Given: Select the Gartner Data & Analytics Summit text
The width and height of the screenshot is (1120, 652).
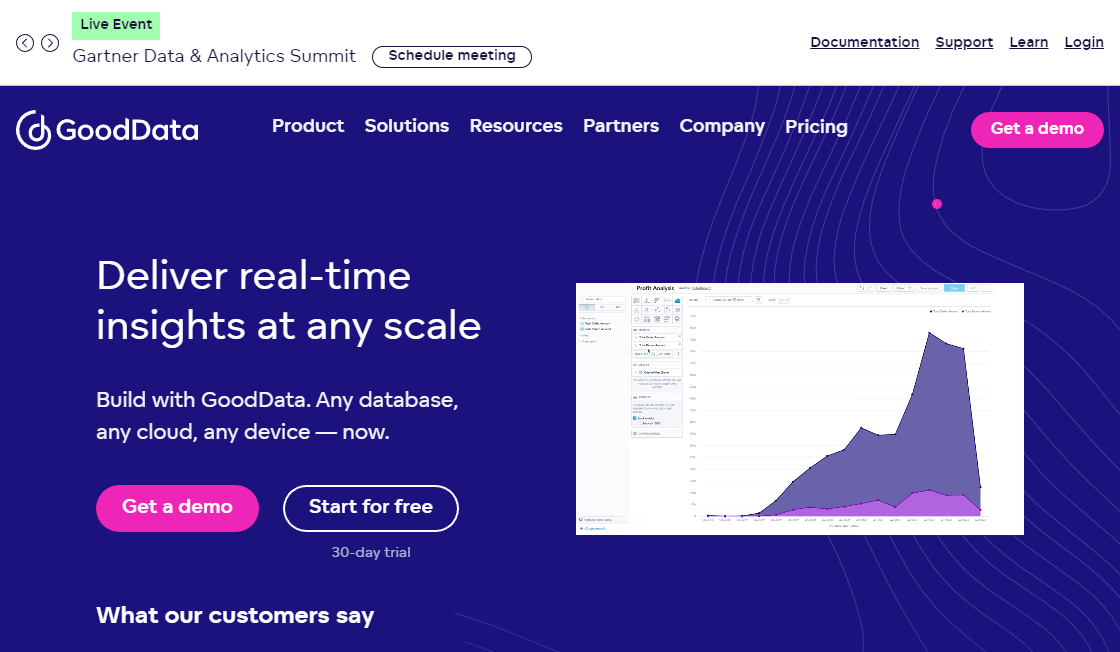Looking at the screenshot, I should [x=214, y=56].
